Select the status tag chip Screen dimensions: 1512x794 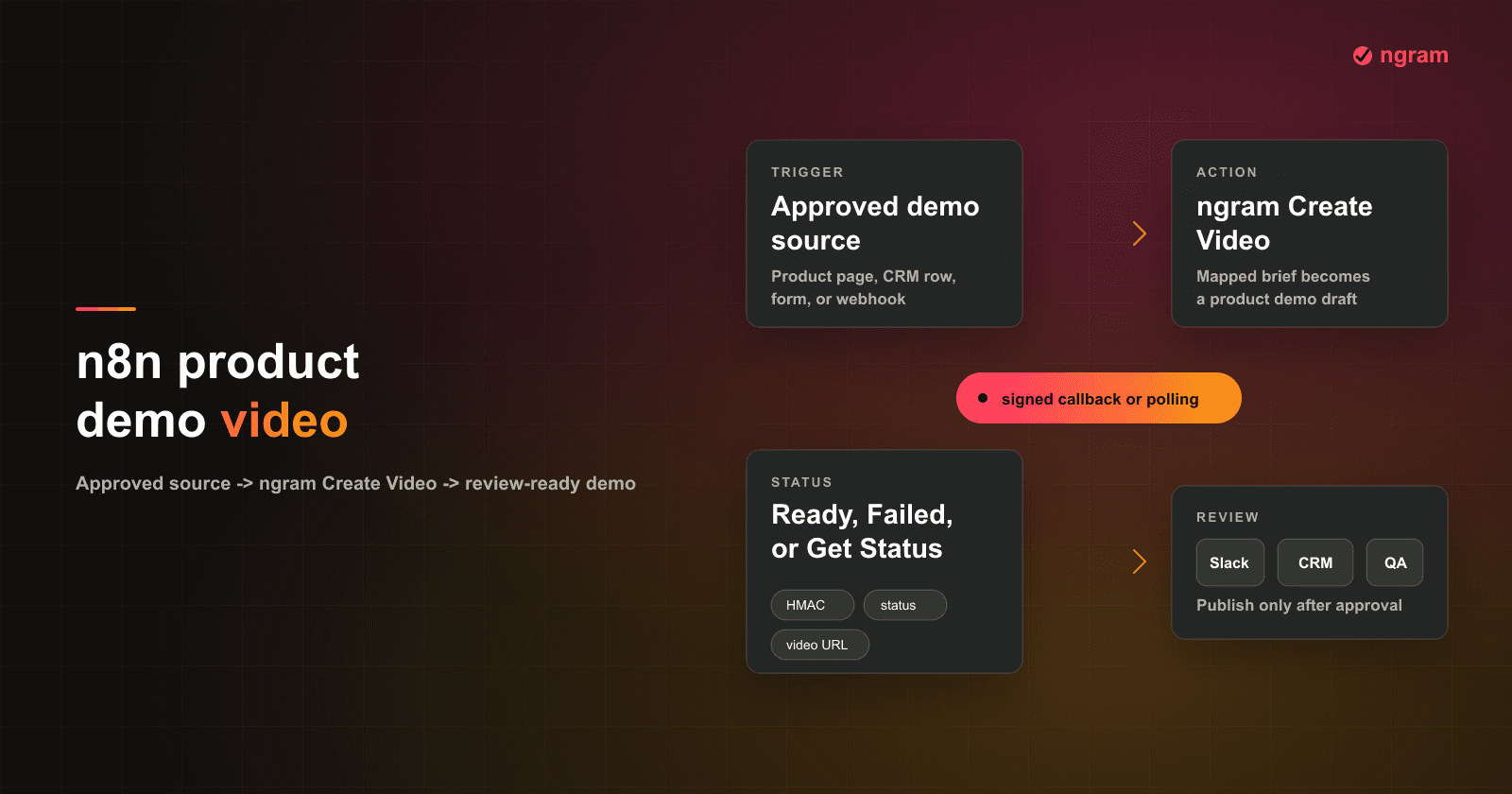click(x=905, y=605)
